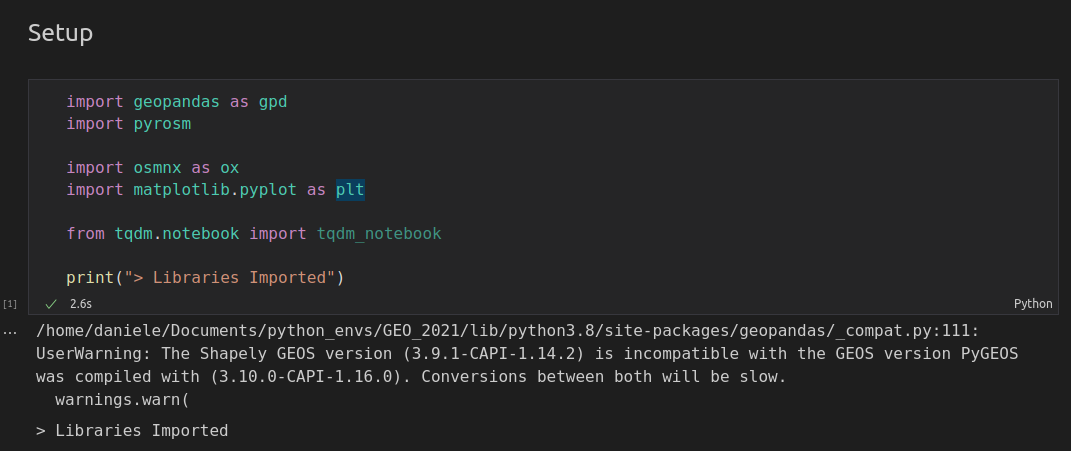Click the geopandas module name
The image size is (1071, 451).
coord(176,102)
